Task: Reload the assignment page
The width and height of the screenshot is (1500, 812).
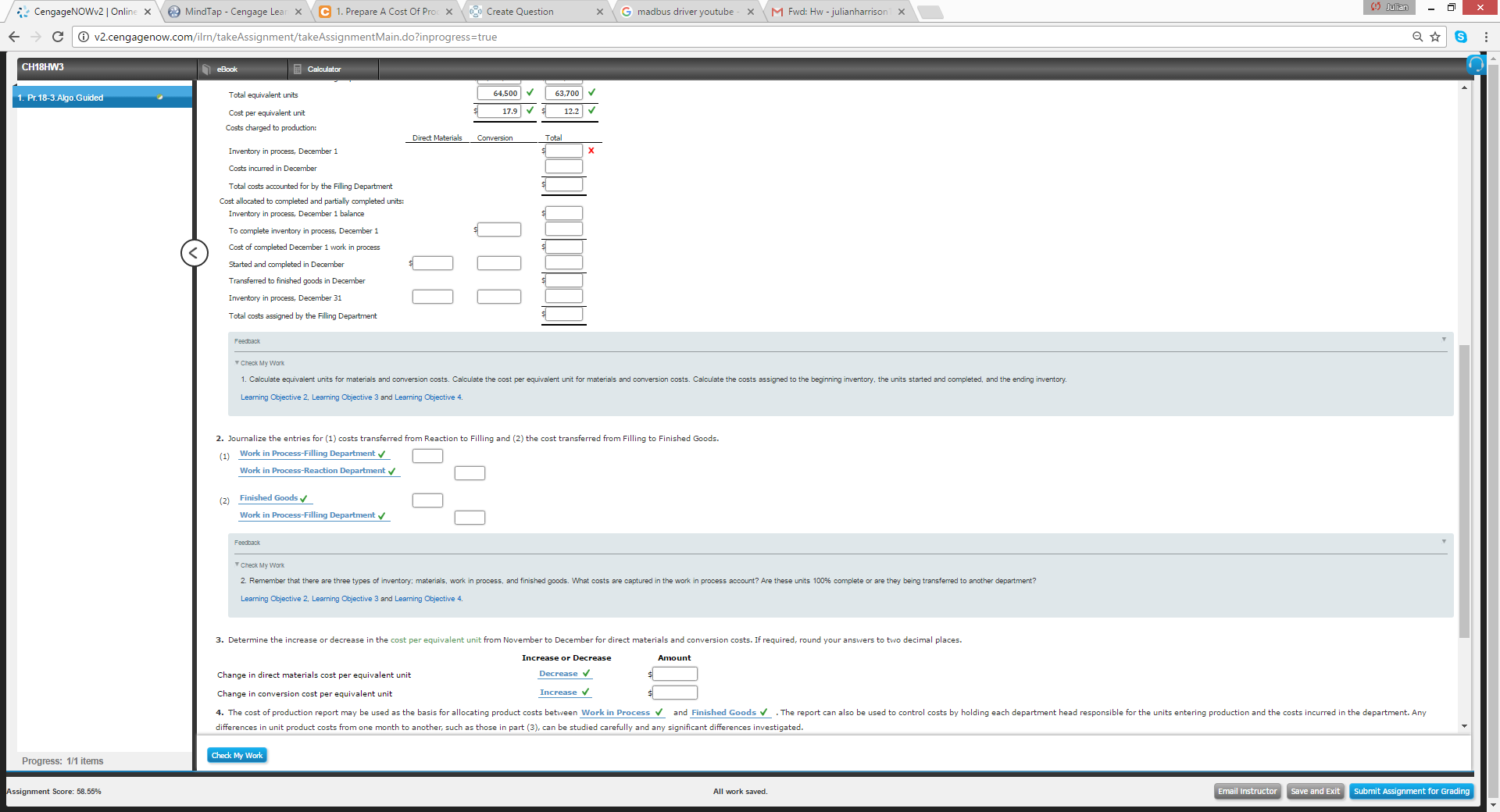Action: coord(57,37)
